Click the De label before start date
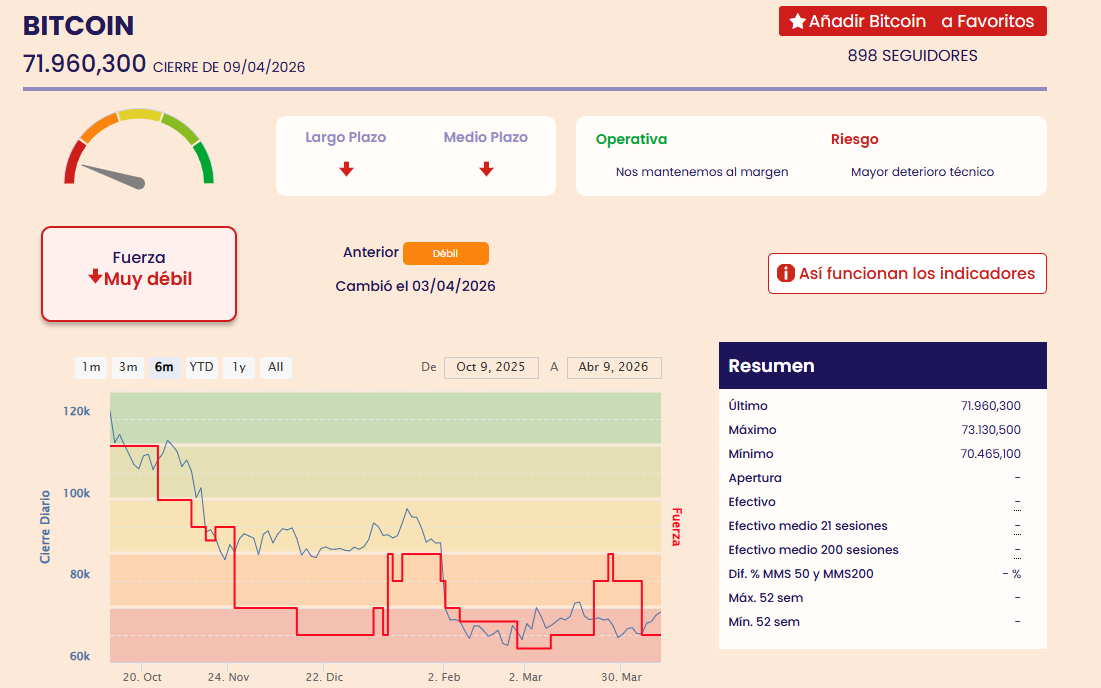This screenshot has width=1101, height=688. (x=429, y=367)
